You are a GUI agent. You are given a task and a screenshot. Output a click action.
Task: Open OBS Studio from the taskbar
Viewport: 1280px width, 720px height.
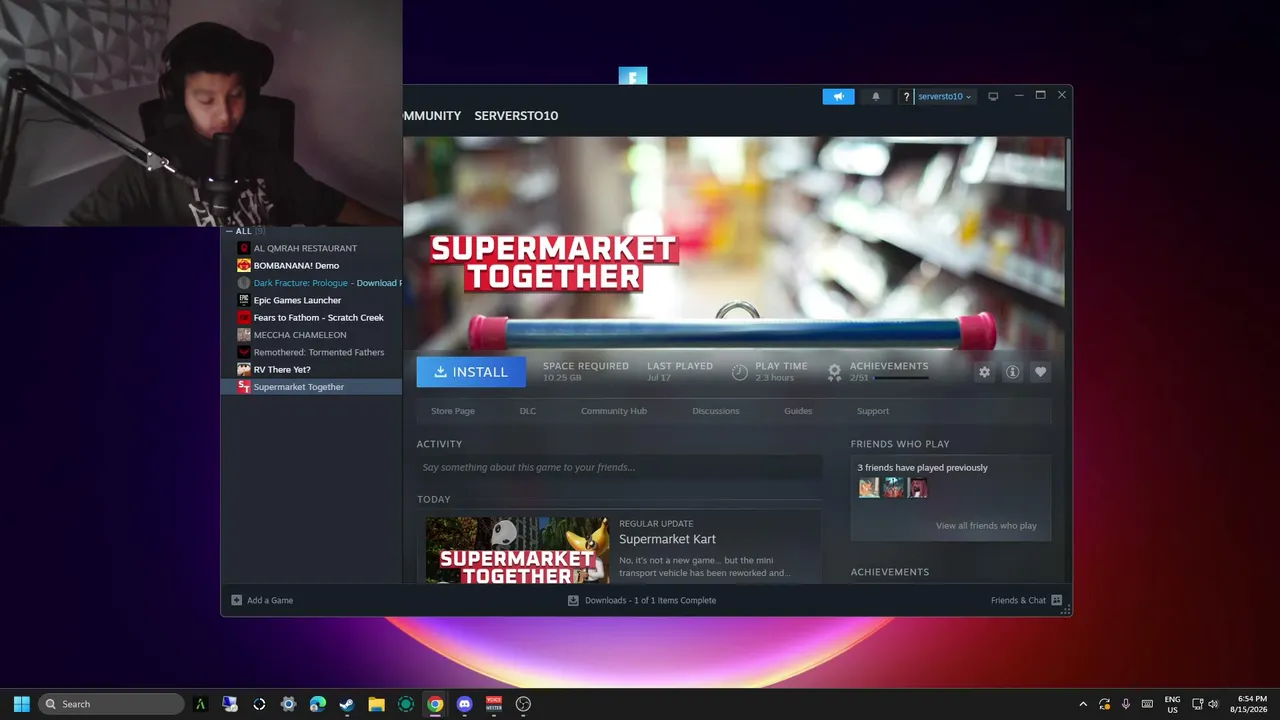tap(523, 704)
